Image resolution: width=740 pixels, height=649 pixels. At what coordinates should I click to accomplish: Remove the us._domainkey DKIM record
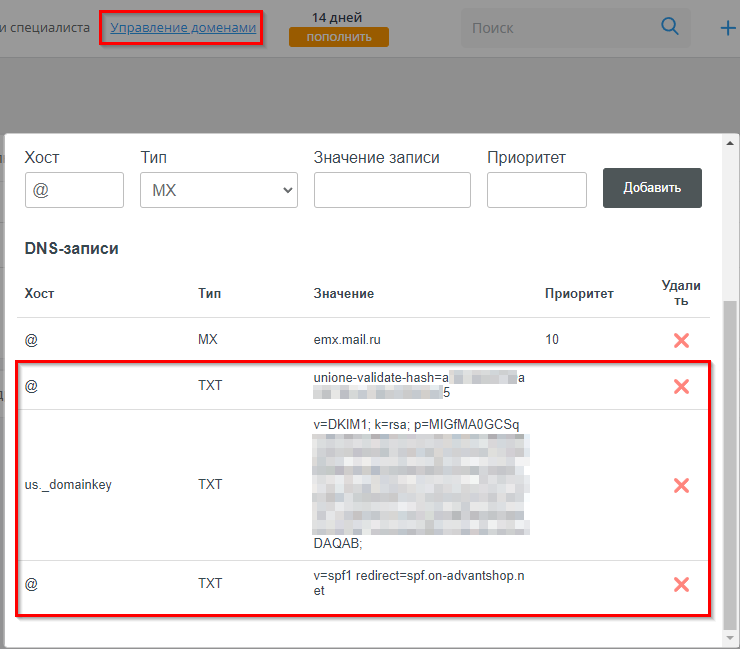point(681,485)
